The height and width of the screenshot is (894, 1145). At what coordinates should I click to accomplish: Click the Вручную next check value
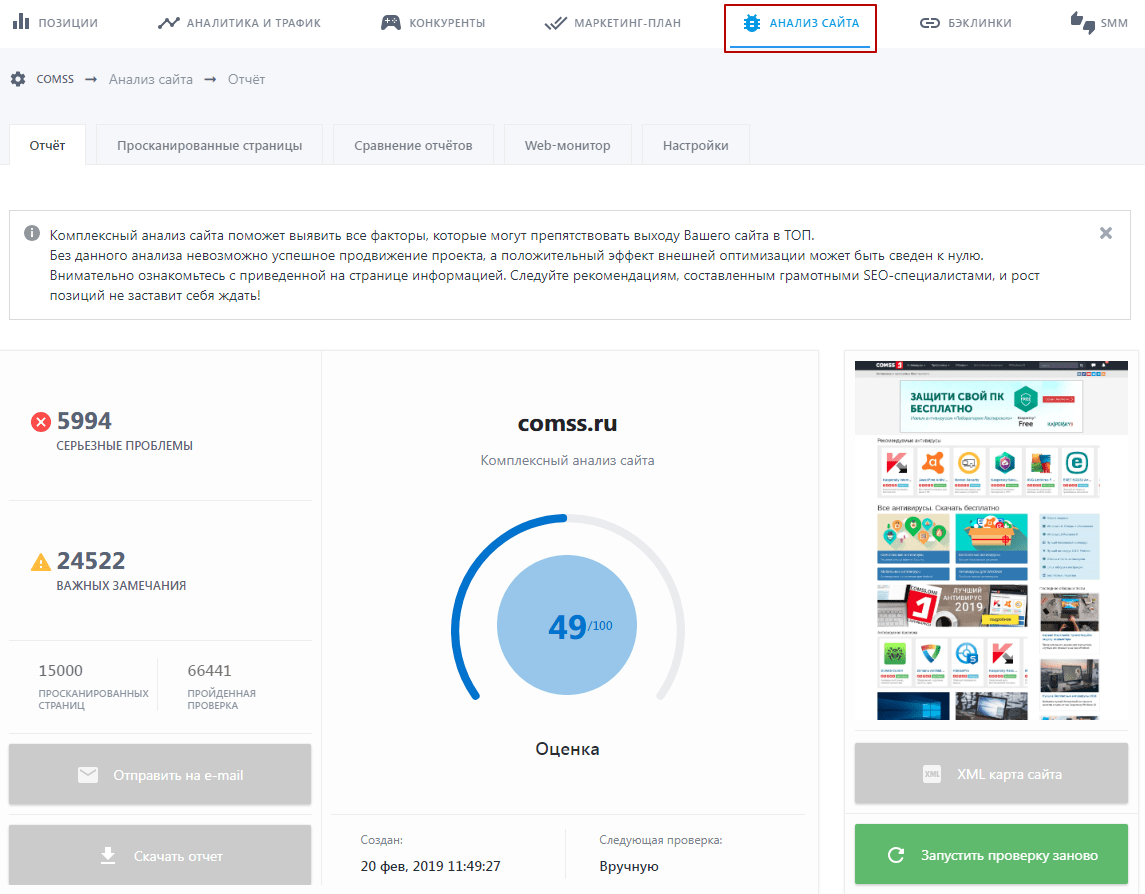click(629, 866)
